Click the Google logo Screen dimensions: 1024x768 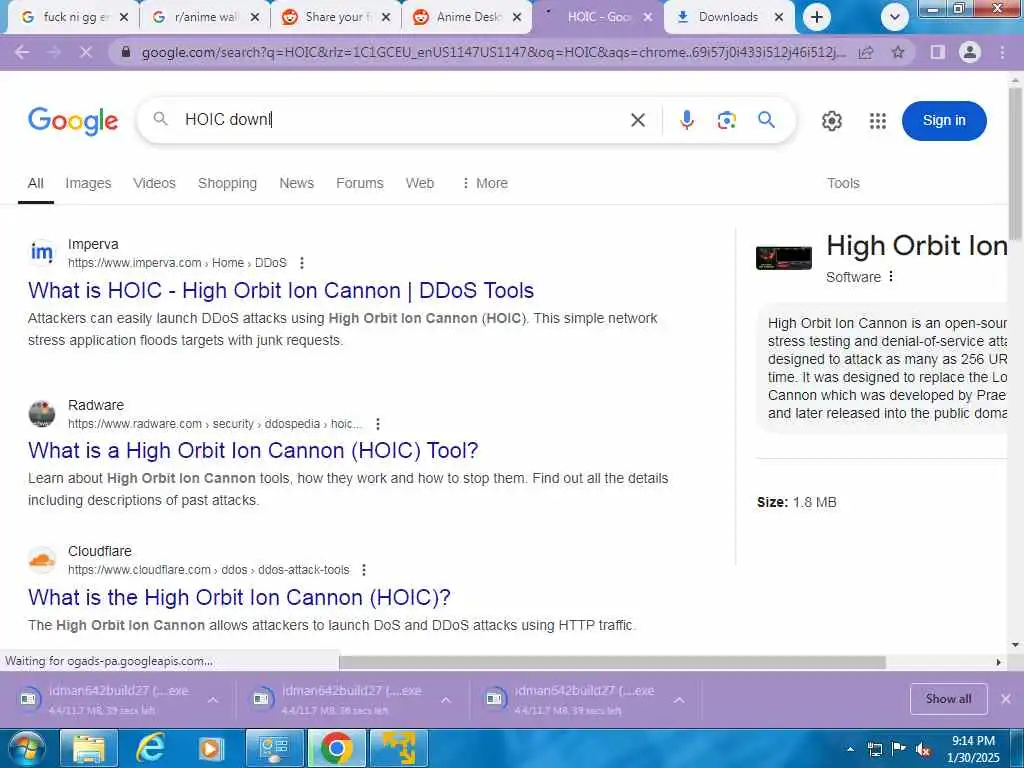[x=73, y=121]
